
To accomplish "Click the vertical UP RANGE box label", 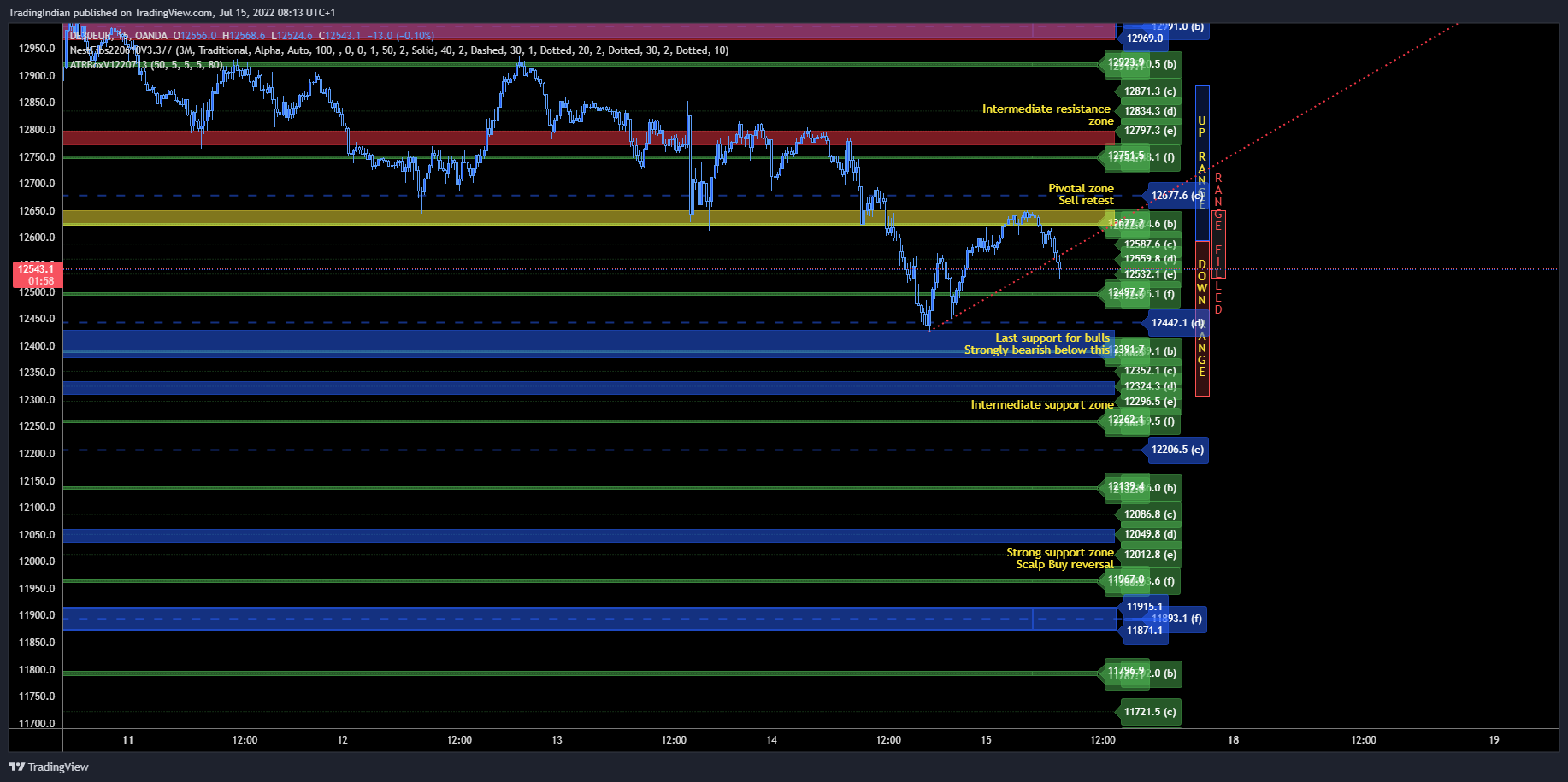I will coord(1202,162).
